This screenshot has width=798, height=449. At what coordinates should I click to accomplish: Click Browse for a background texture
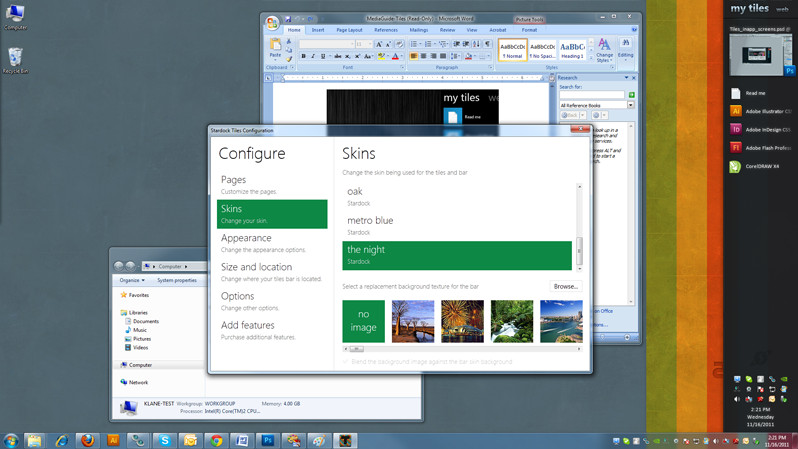coord(565,287)
